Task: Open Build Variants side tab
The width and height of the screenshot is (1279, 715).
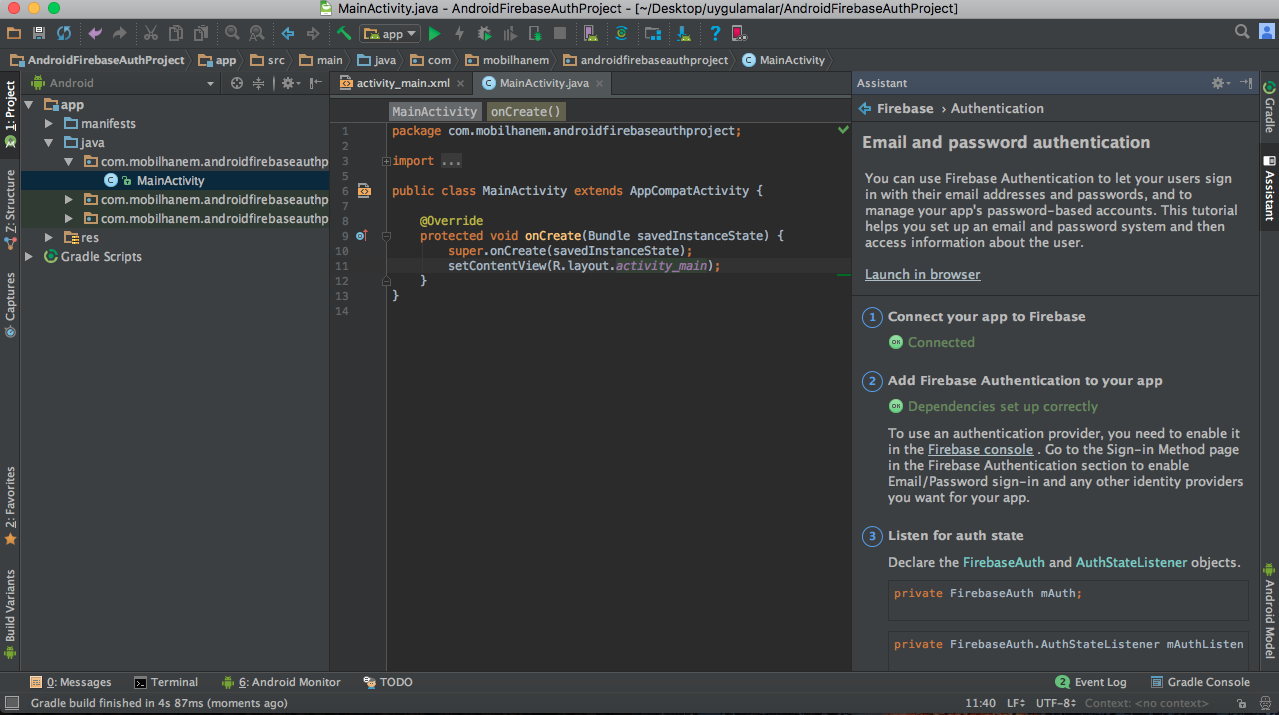Action: (x=10, y=613)
